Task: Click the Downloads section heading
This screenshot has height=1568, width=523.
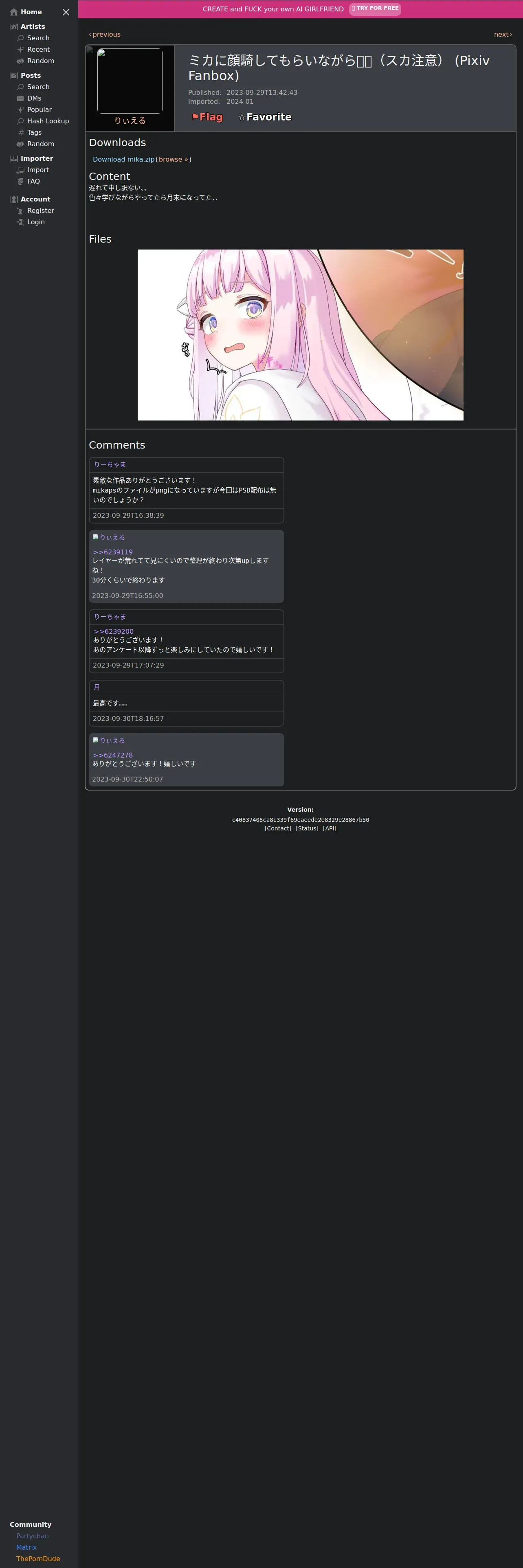Action: point(117,142)
